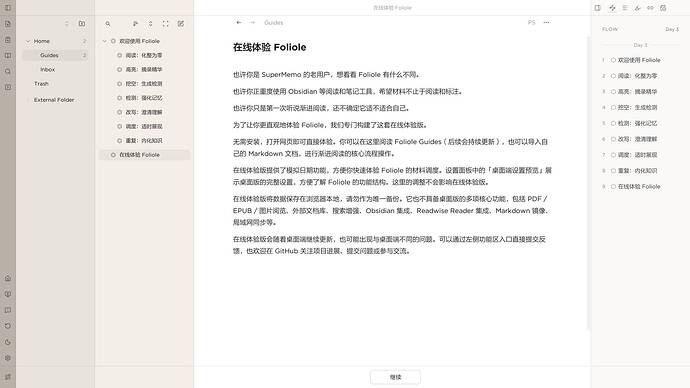Open the Inbox folder
This screenshot has width=690, height=388.
(x=48, y=70)
